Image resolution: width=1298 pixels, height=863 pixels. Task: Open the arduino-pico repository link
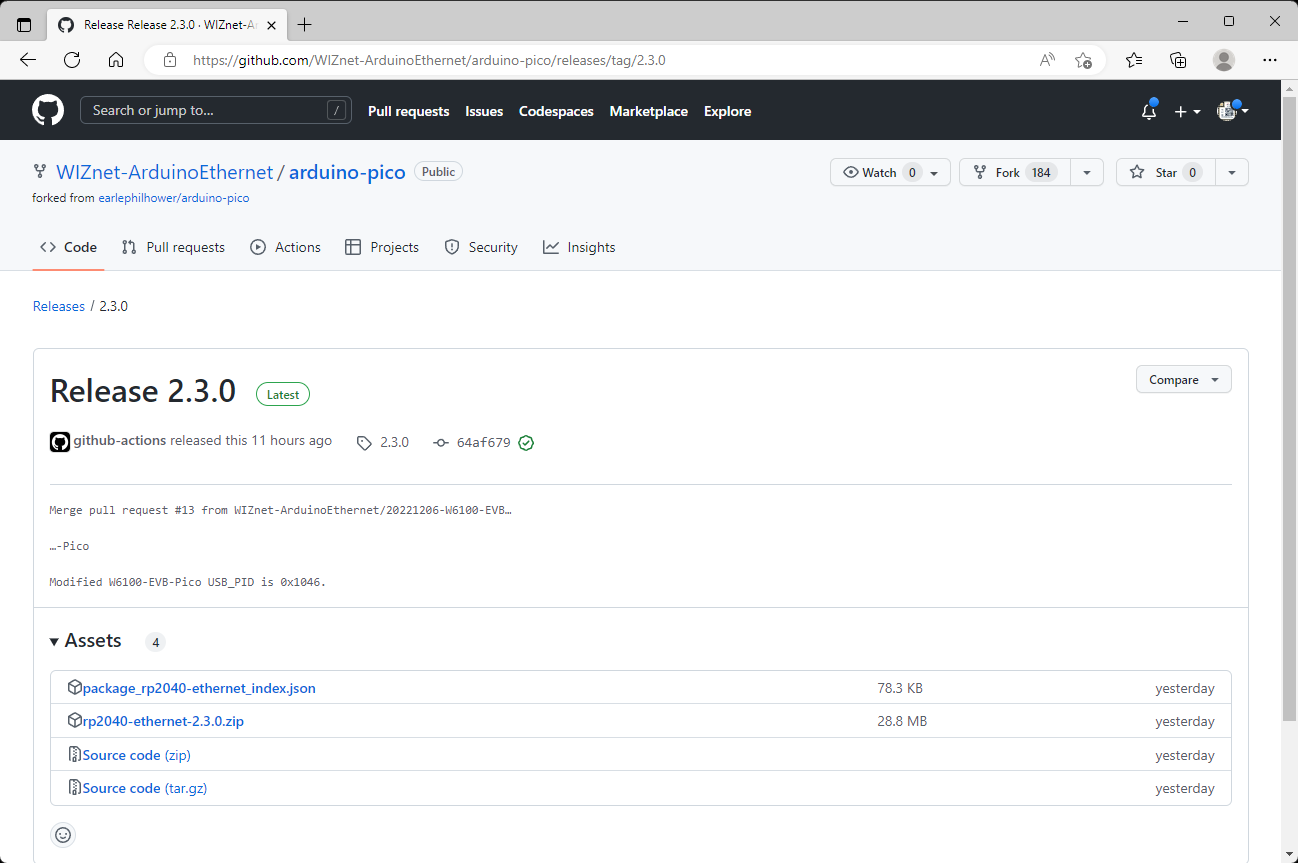[347, 172]
